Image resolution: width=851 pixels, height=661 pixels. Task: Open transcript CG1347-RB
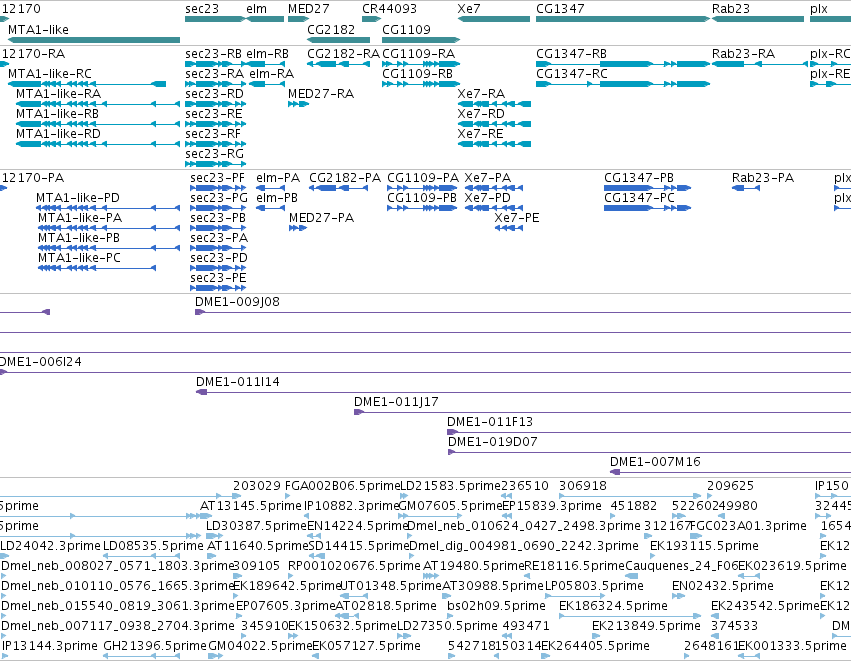pyautogui.click(x=571, y=54)
